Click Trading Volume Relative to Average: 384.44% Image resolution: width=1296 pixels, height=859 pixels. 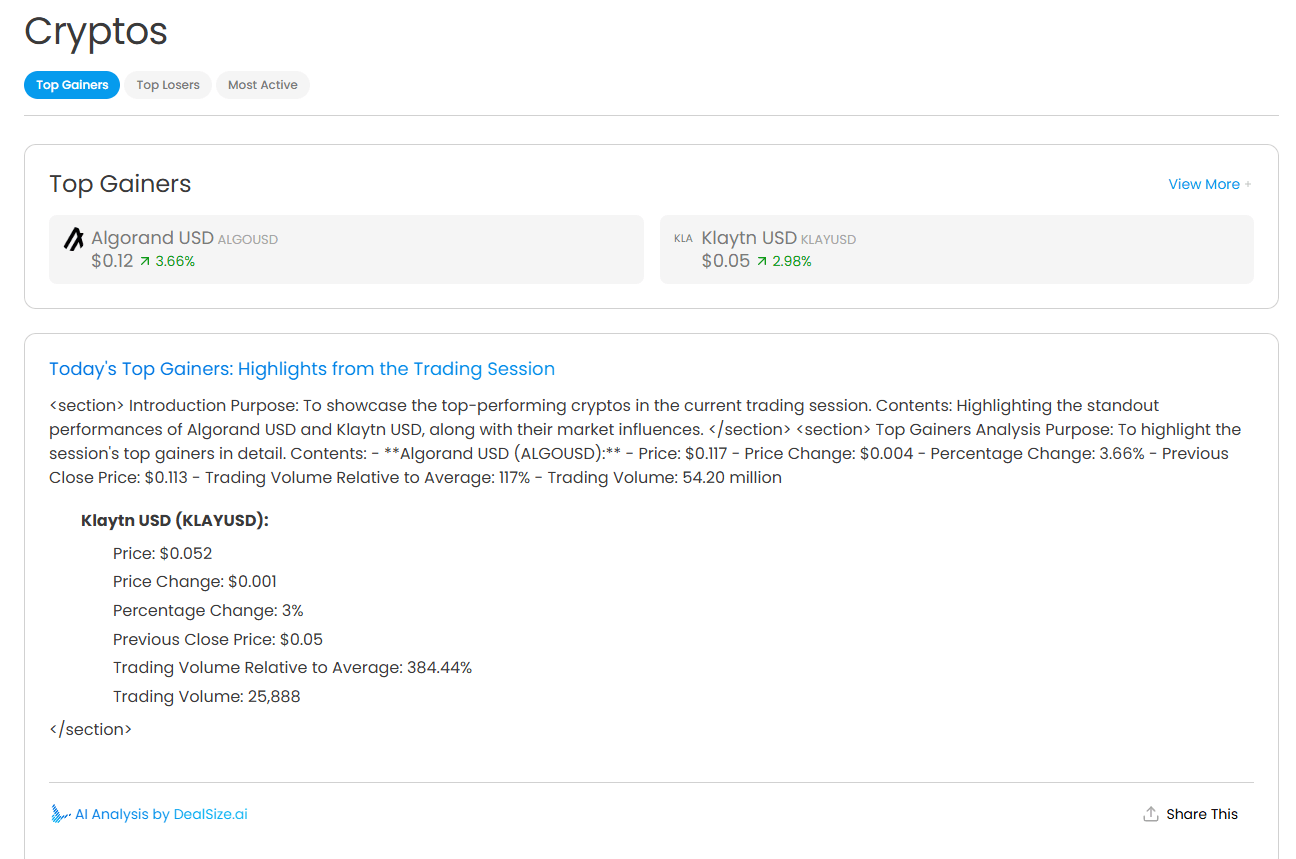[292, 668]
